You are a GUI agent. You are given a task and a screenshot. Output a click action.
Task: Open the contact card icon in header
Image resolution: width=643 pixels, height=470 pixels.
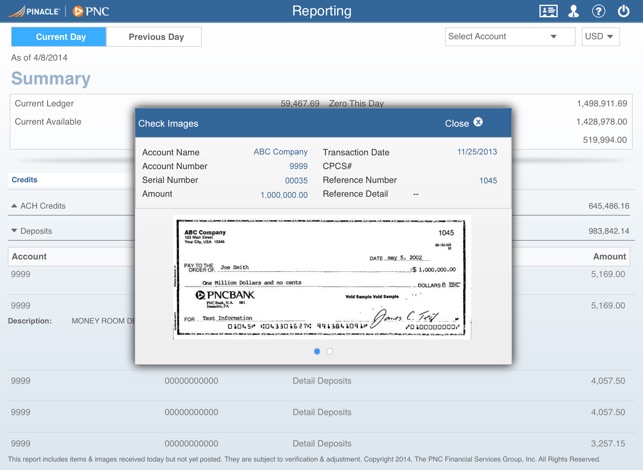coord(548,11)
